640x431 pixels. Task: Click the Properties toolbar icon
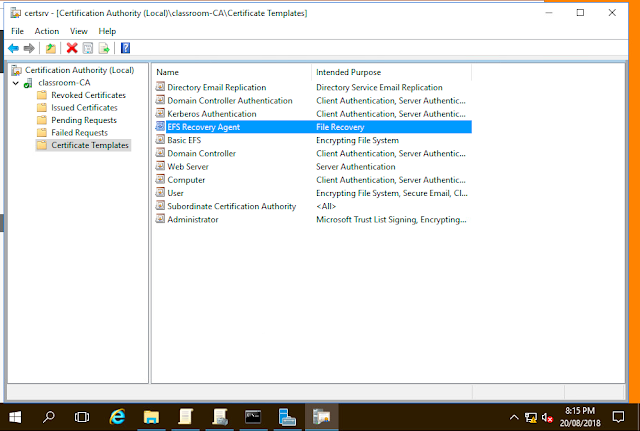coord(88,48)
